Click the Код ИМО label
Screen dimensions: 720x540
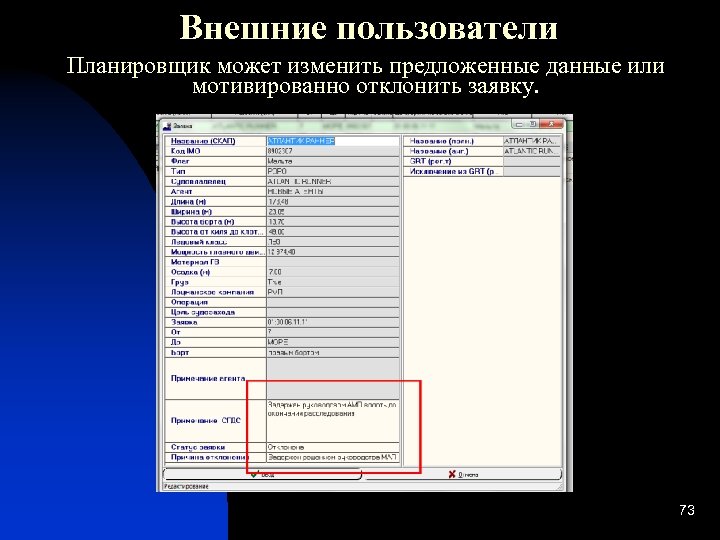tap(186, 151)
